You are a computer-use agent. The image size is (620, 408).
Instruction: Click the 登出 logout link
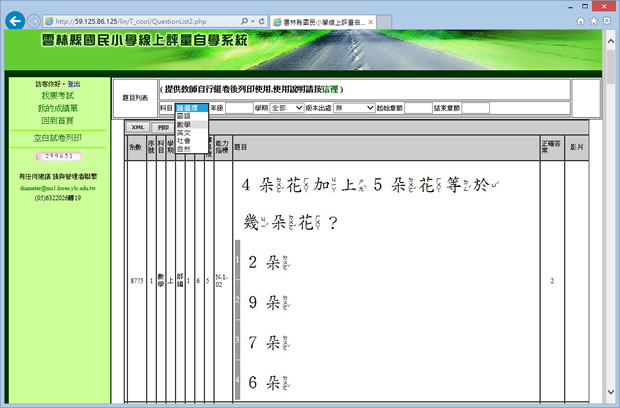click(x=75, y=84)
